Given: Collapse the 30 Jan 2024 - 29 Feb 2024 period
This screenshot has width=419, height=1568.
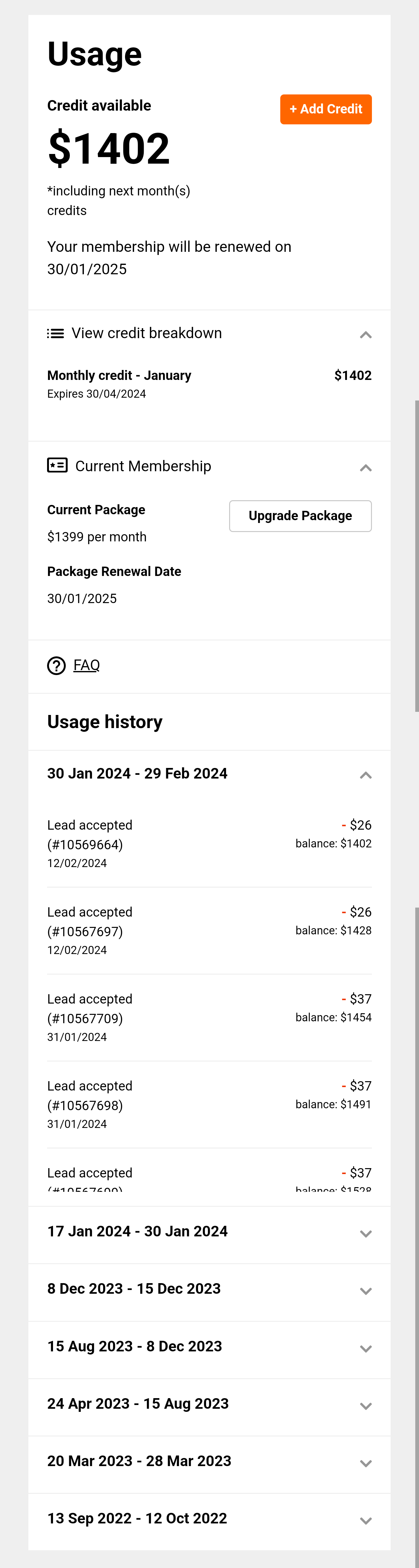Looking at the screenshot, I should point(365,775).
